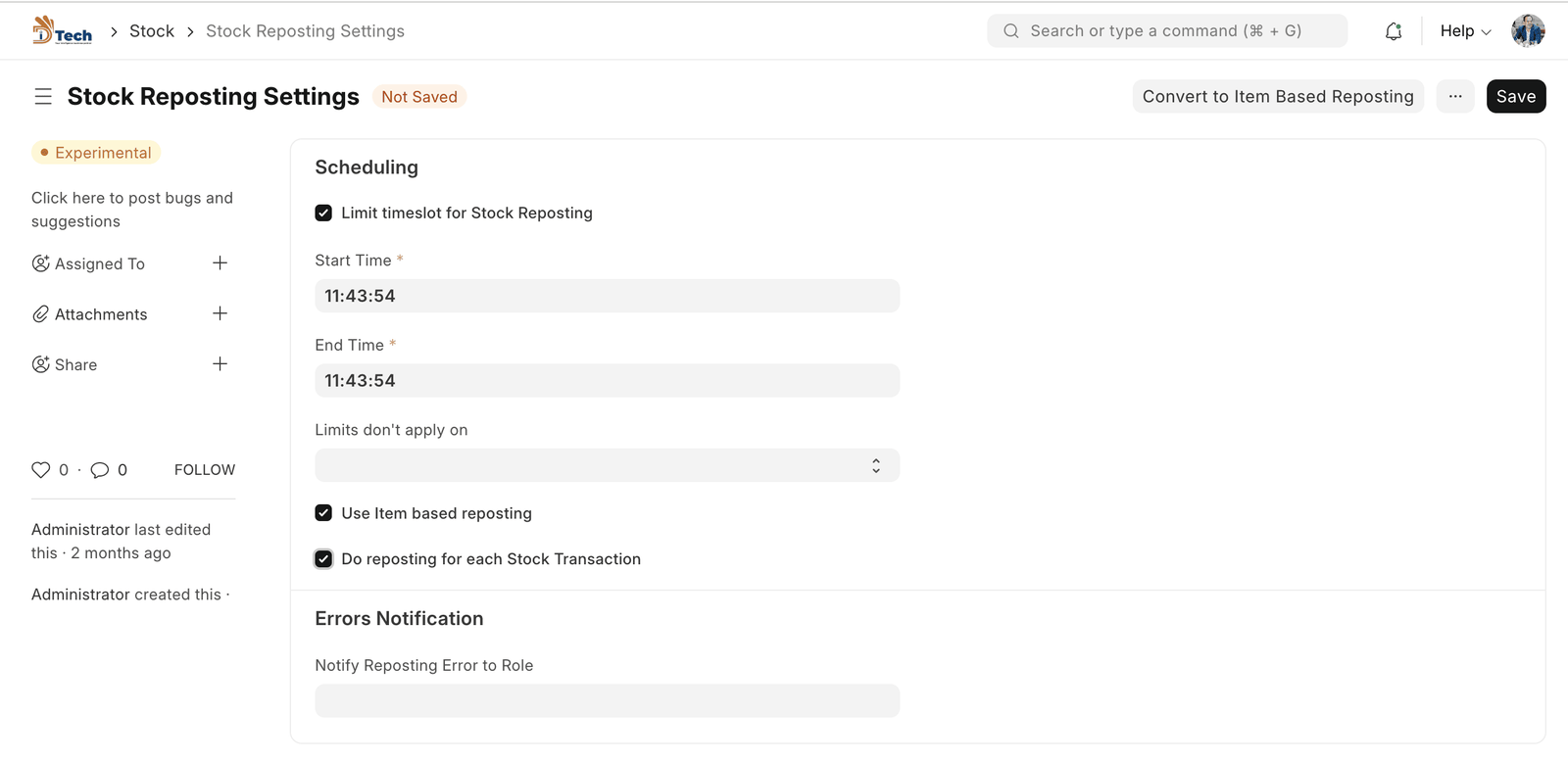Open comments via speech bubble icon

tap(100, 470)
